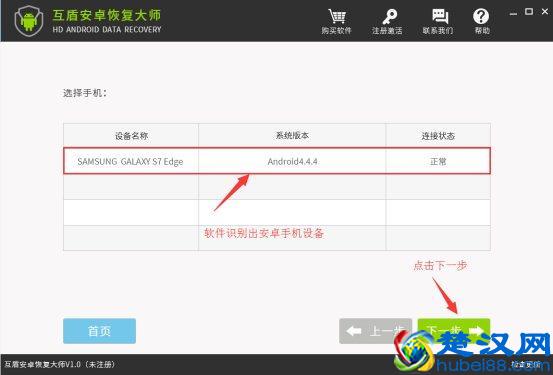Close the recovery application window
Screen dimensions: 553x375
click(545, 12)
